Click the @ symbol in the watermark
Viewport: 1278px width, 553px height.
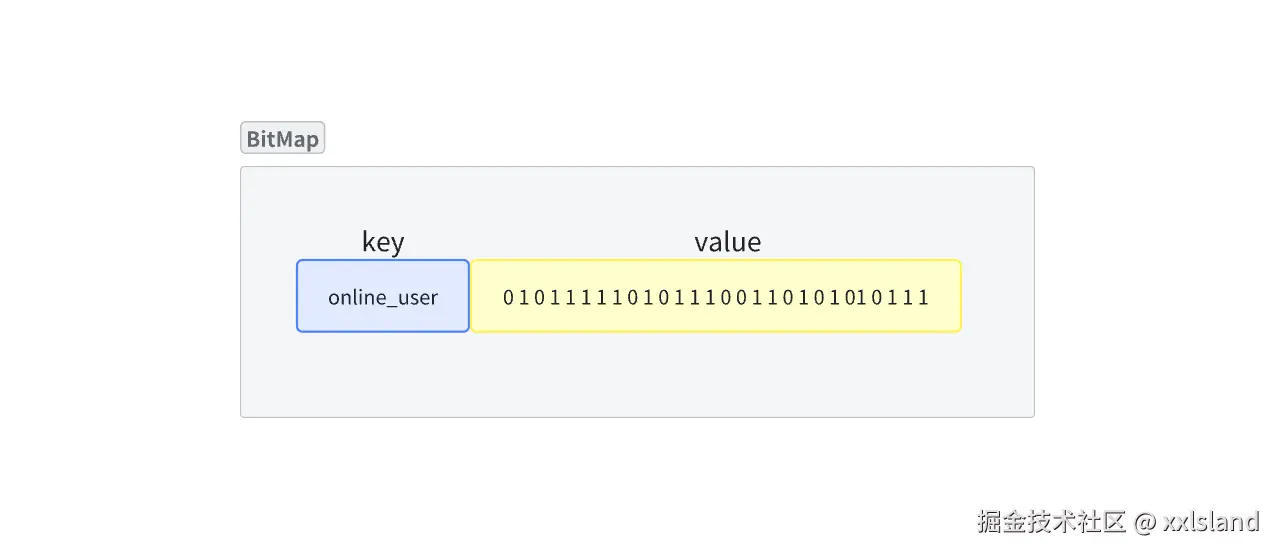pos(1146,521)
